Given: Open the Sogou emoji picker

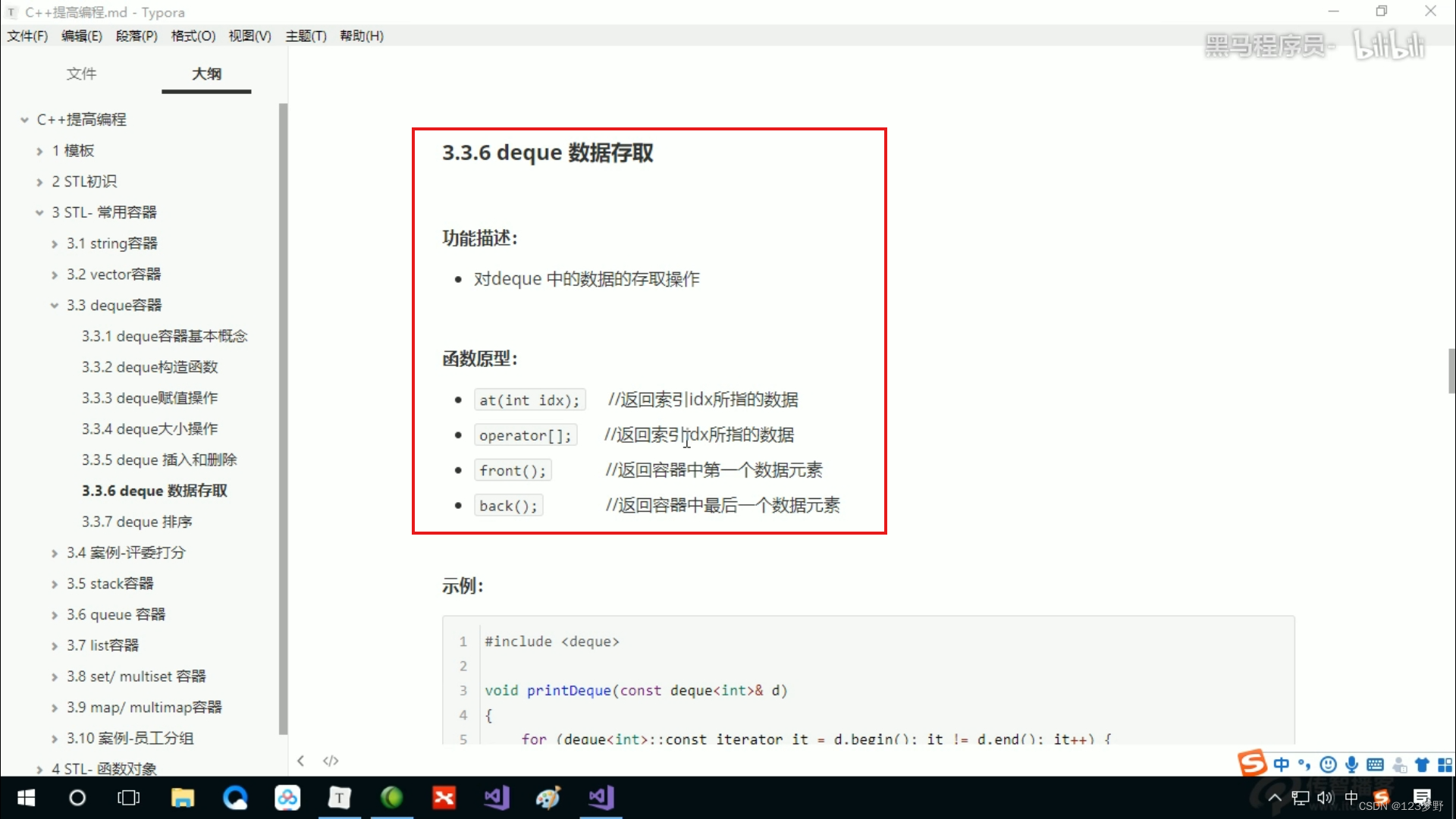Looking at the screenshot, I should (1329, 765).
